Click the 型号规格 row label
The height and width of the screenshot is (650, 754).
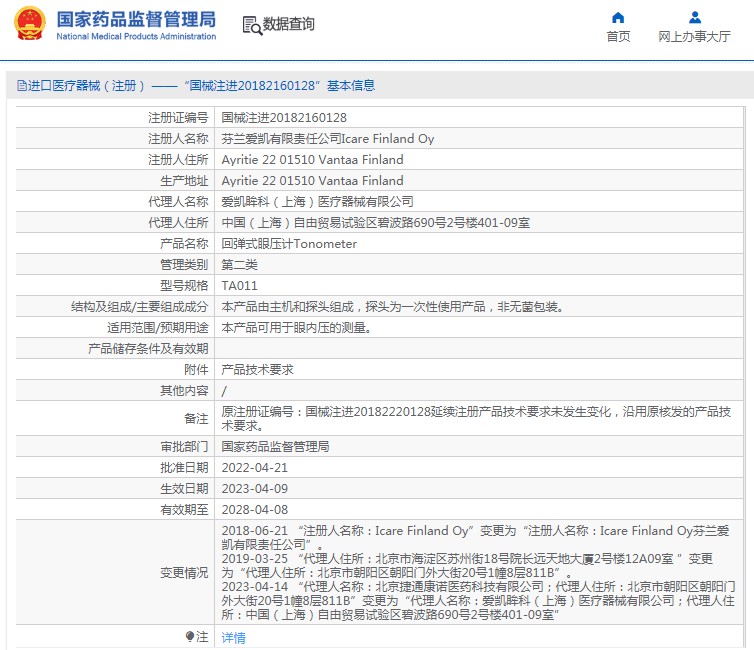(184, 286)
